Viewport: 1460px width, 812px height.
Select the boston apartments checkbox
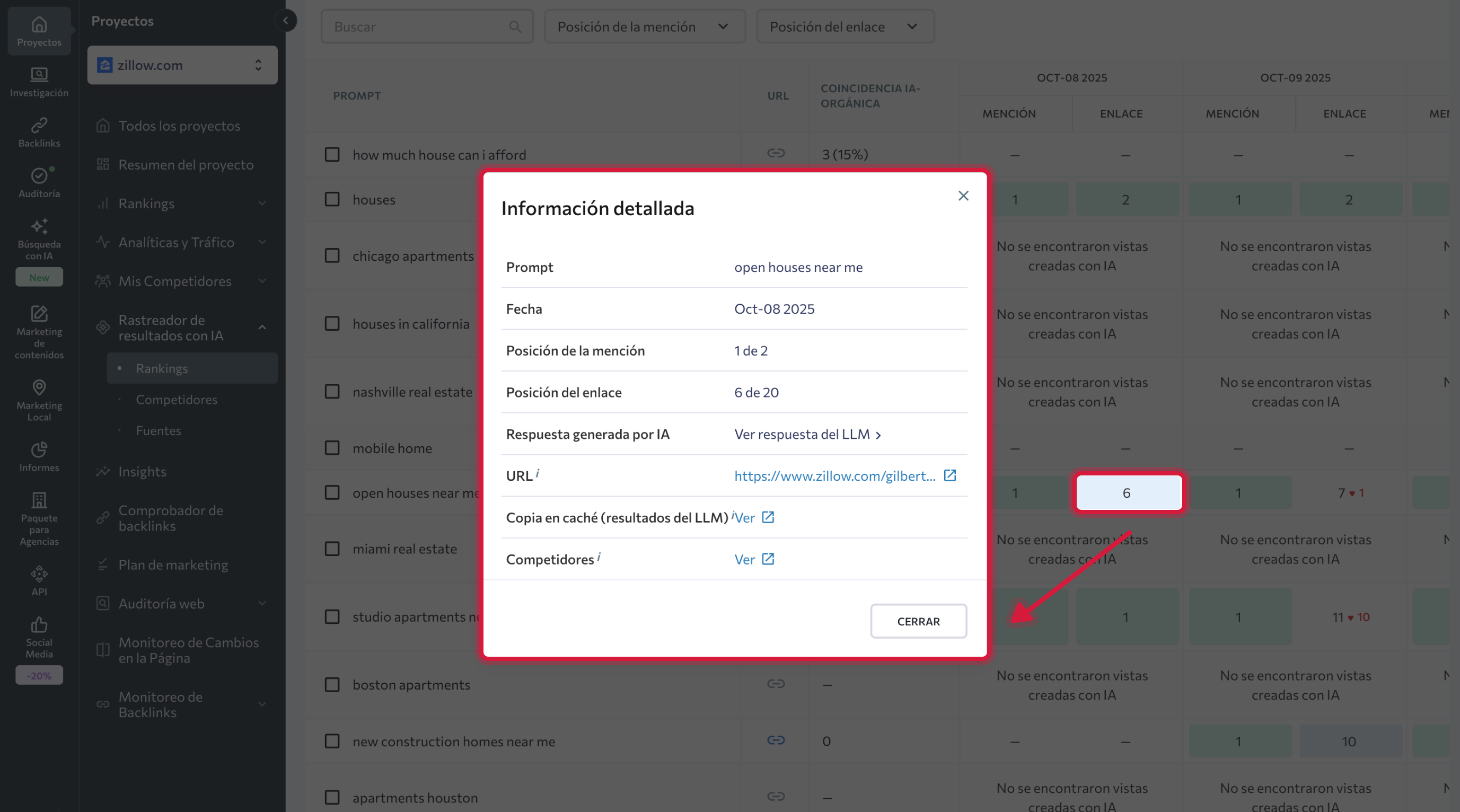pos(332,684)
